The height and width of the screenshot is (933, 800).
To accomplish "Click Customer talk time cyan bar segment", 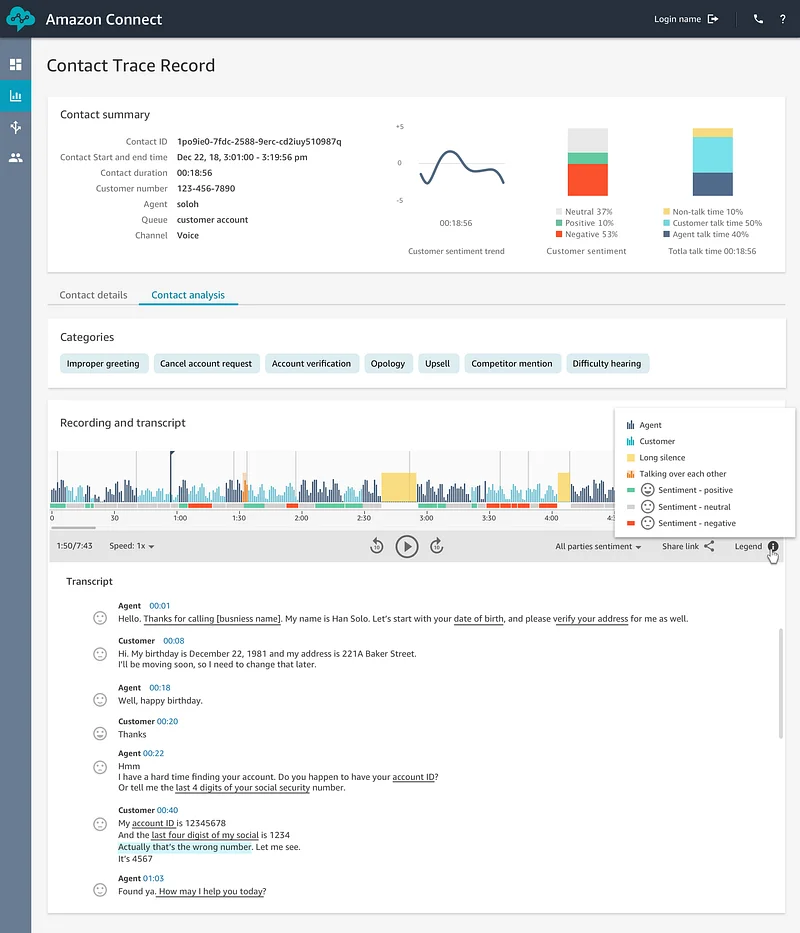I will pos(712,155).
